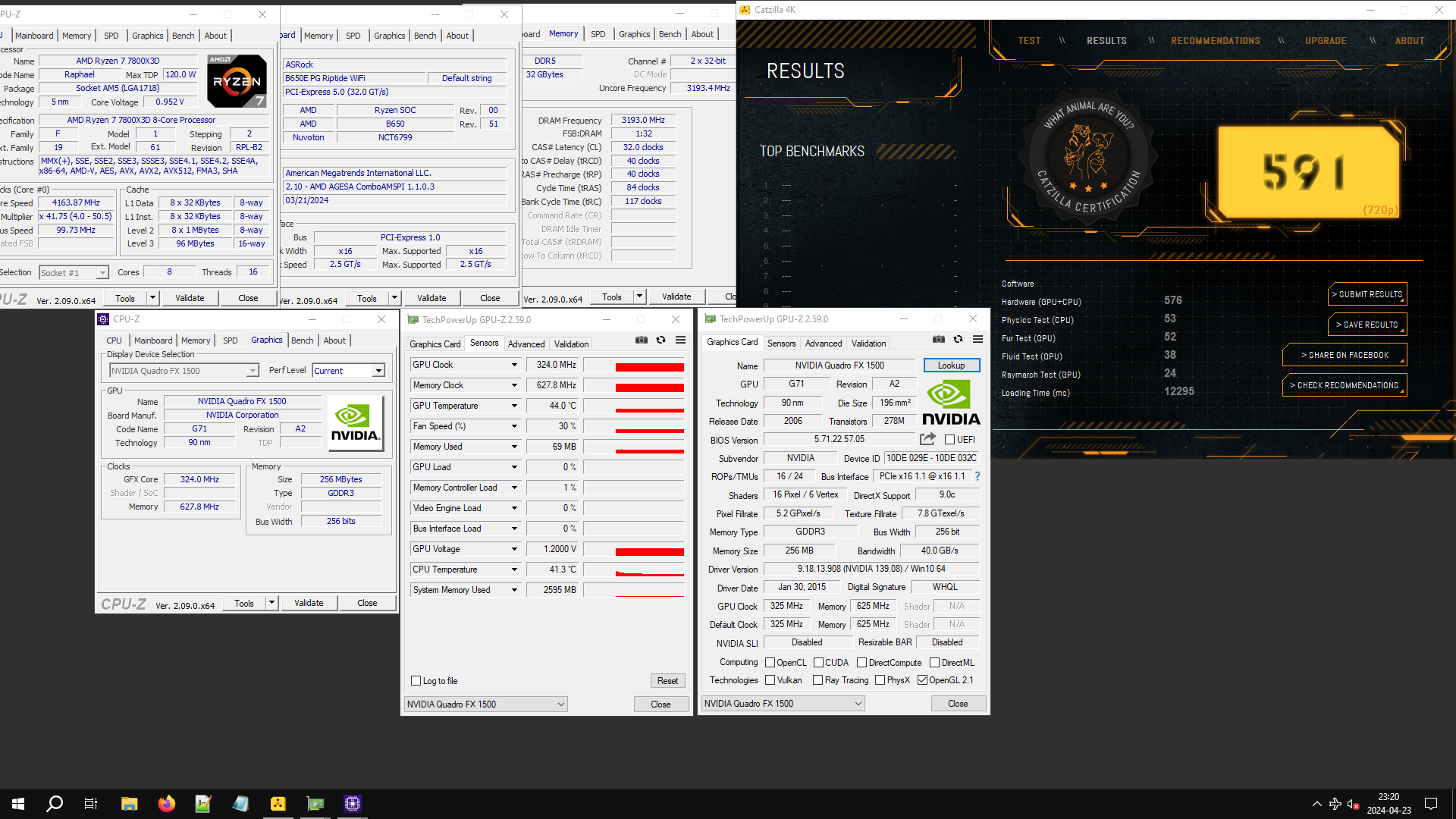Click the Ryzen logo in CPU-Z
This screenshot has height=819, width=1456.
click(237, 80)
